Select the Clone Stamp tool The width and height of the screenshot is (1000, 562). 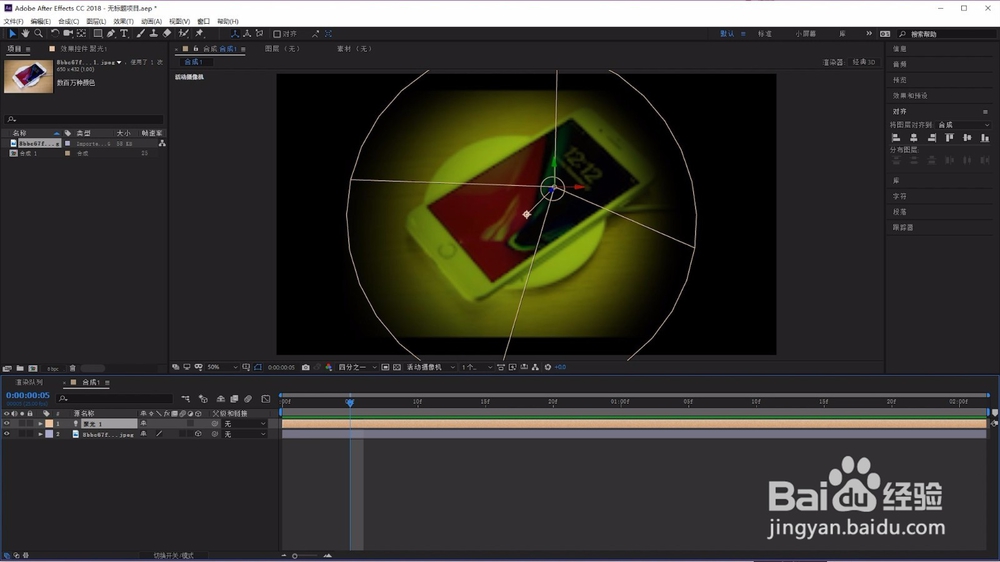(x=154, y=33)
